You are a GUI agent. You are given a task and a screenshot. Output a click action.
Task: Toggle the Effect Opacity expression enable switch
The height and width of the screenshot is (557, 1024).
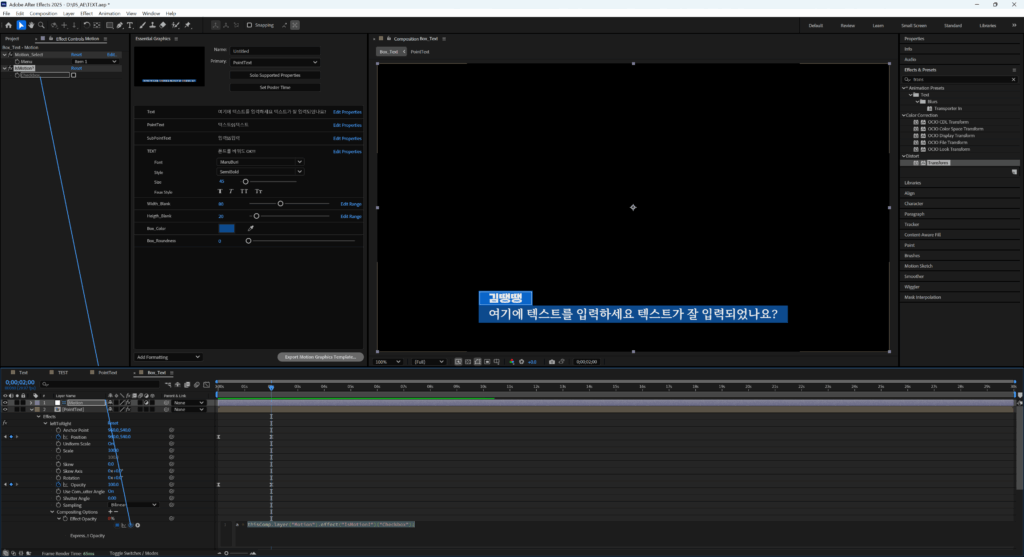pyautogui.click(x=117, y=525)
